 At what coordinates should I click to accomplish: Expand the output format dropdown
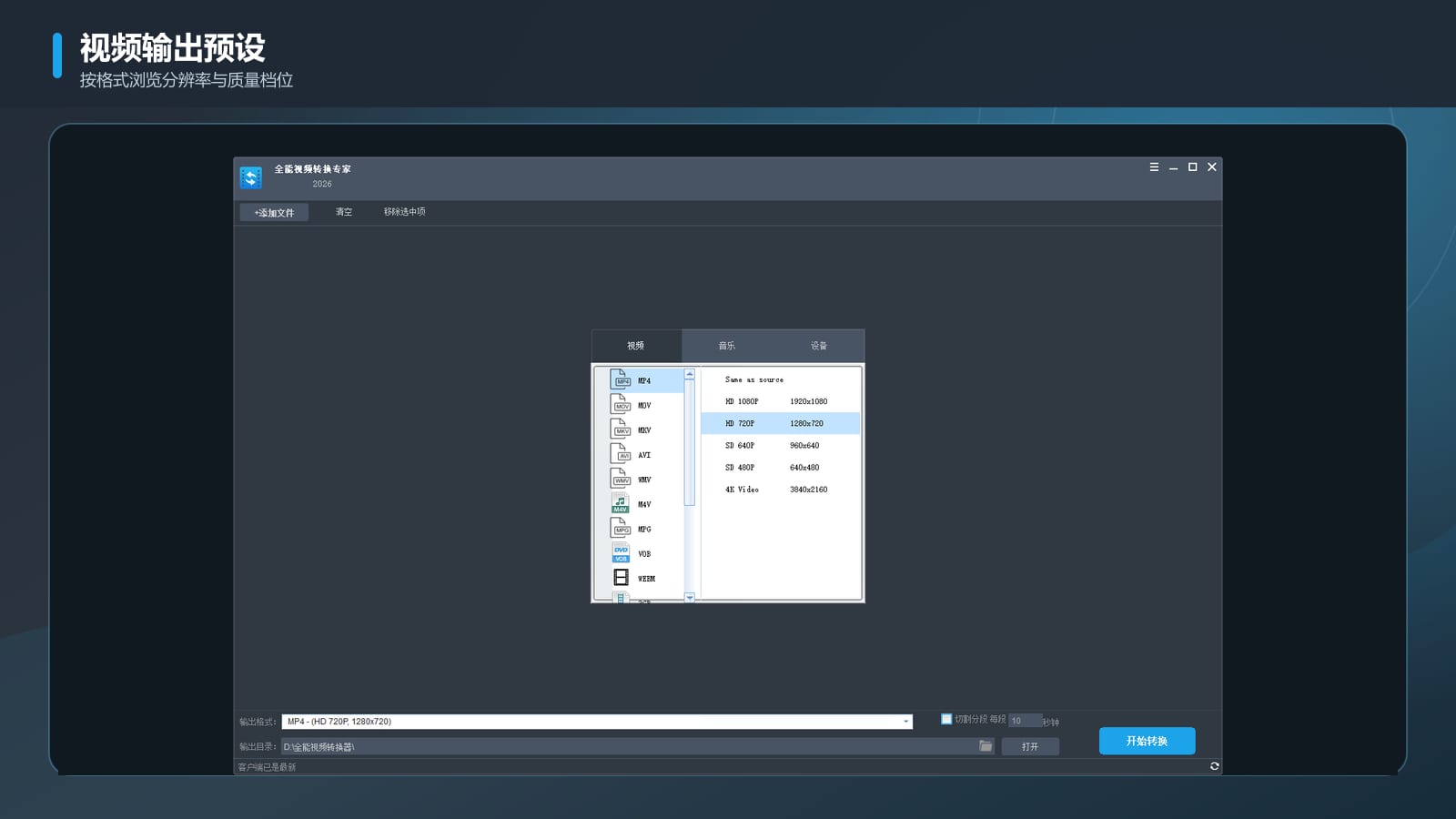point(905,722)
